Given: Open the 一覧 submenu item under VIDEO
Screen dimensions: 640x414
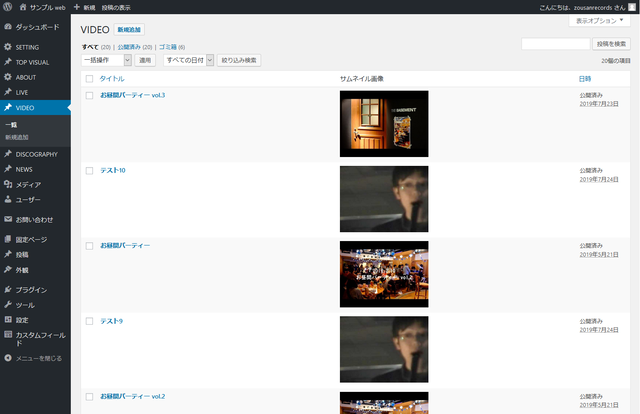Looking at the screenshot, I should point(11,125).
